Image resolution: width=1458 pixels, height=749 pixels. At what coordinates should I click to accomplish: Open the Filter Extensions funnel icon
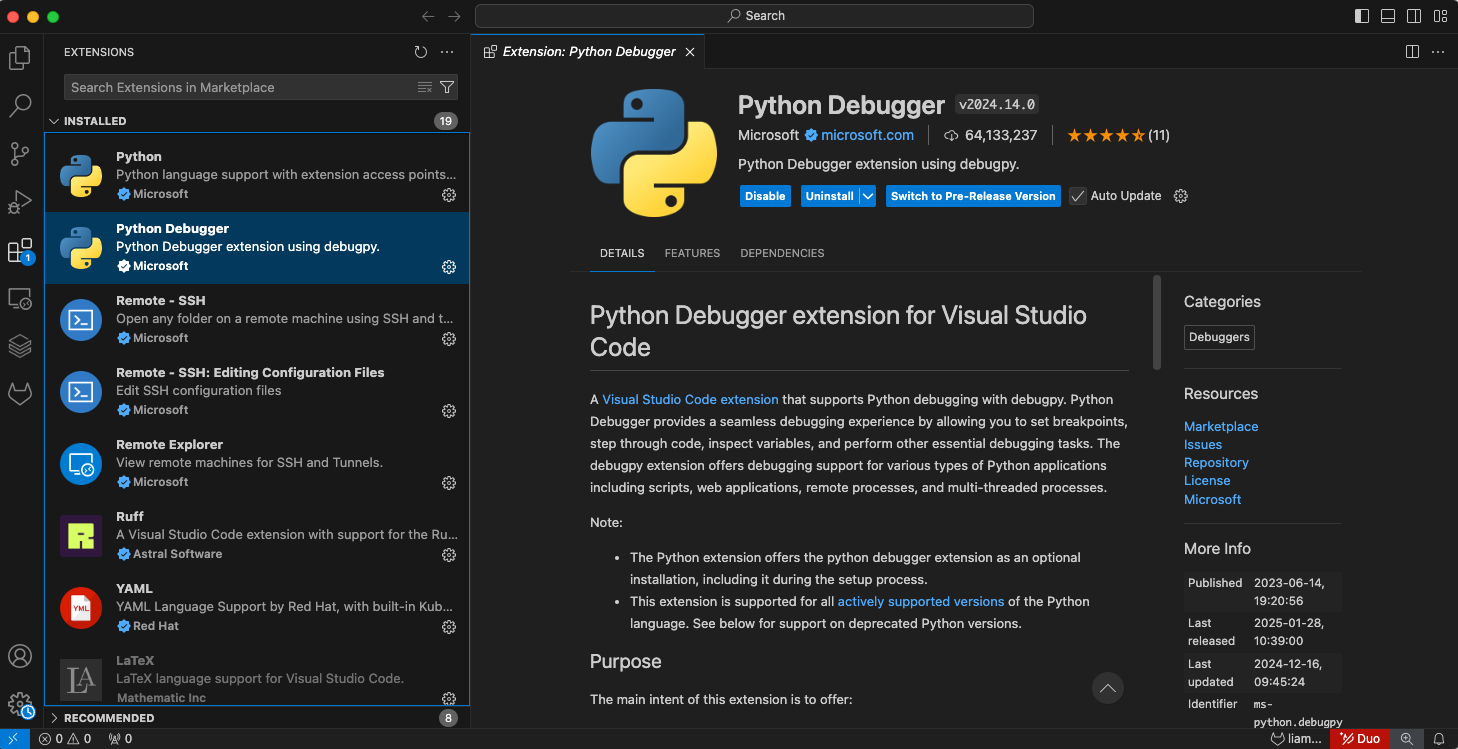click(x=447, y=87)
